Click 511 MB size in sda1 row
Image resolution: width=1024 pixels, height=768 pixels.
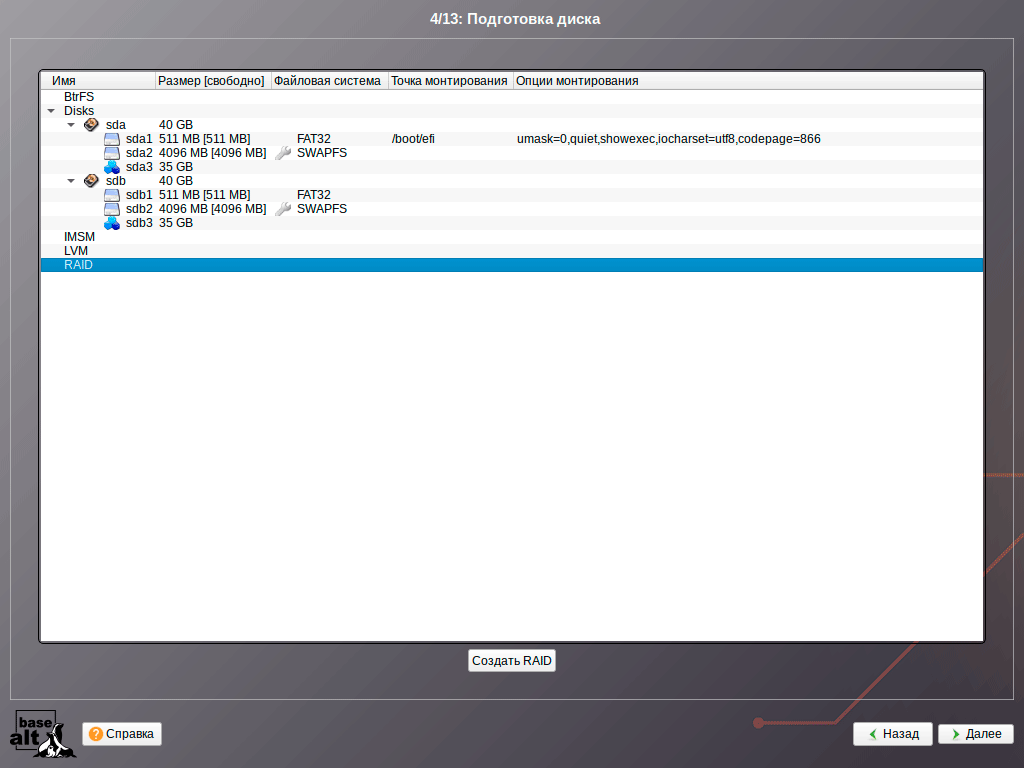[204, 139]
